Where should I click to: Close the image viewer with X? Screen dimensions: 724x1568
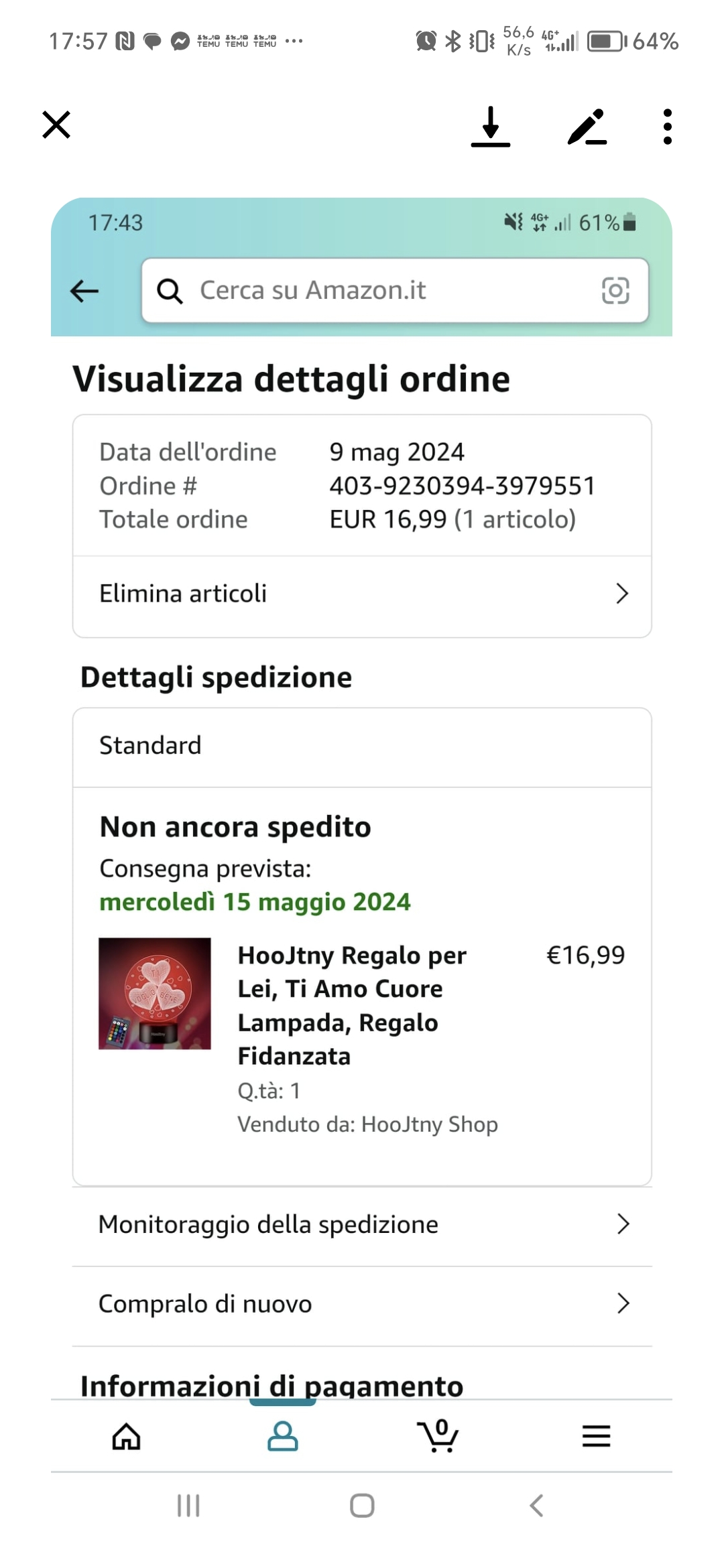tap(56, 125)
